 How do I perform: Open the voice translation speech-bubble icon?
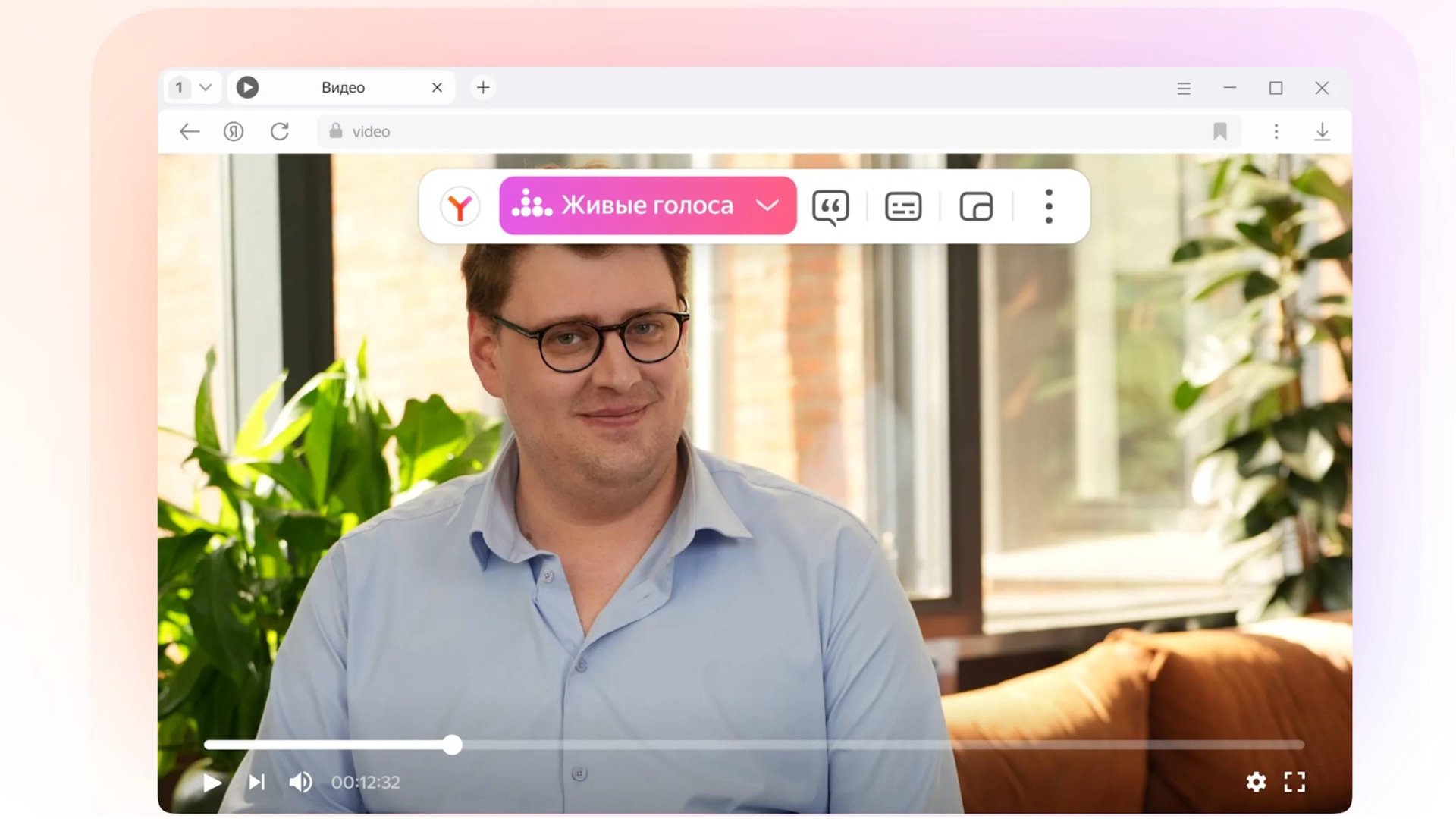tap(830, 206)
